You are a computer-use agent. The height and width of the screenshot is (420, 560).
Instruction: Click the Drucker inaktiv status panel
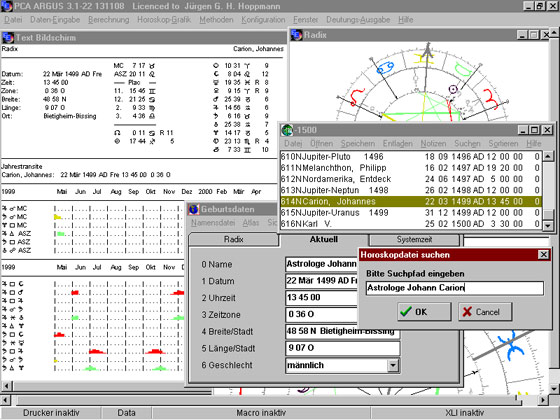click(x=51, y=413)
